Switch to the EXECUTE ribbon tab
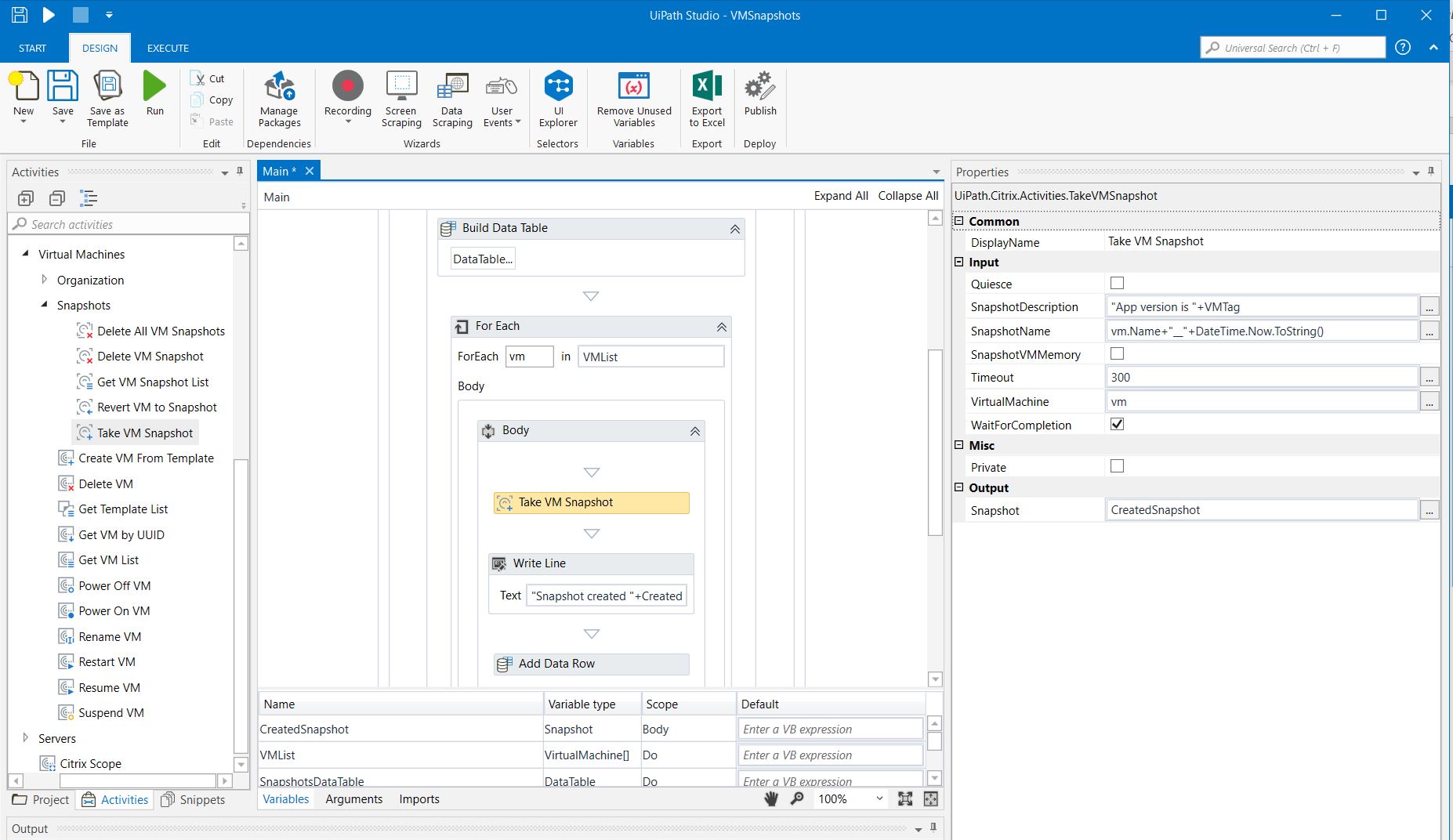This screenshot has height=840, width=1453. (168, 48)
